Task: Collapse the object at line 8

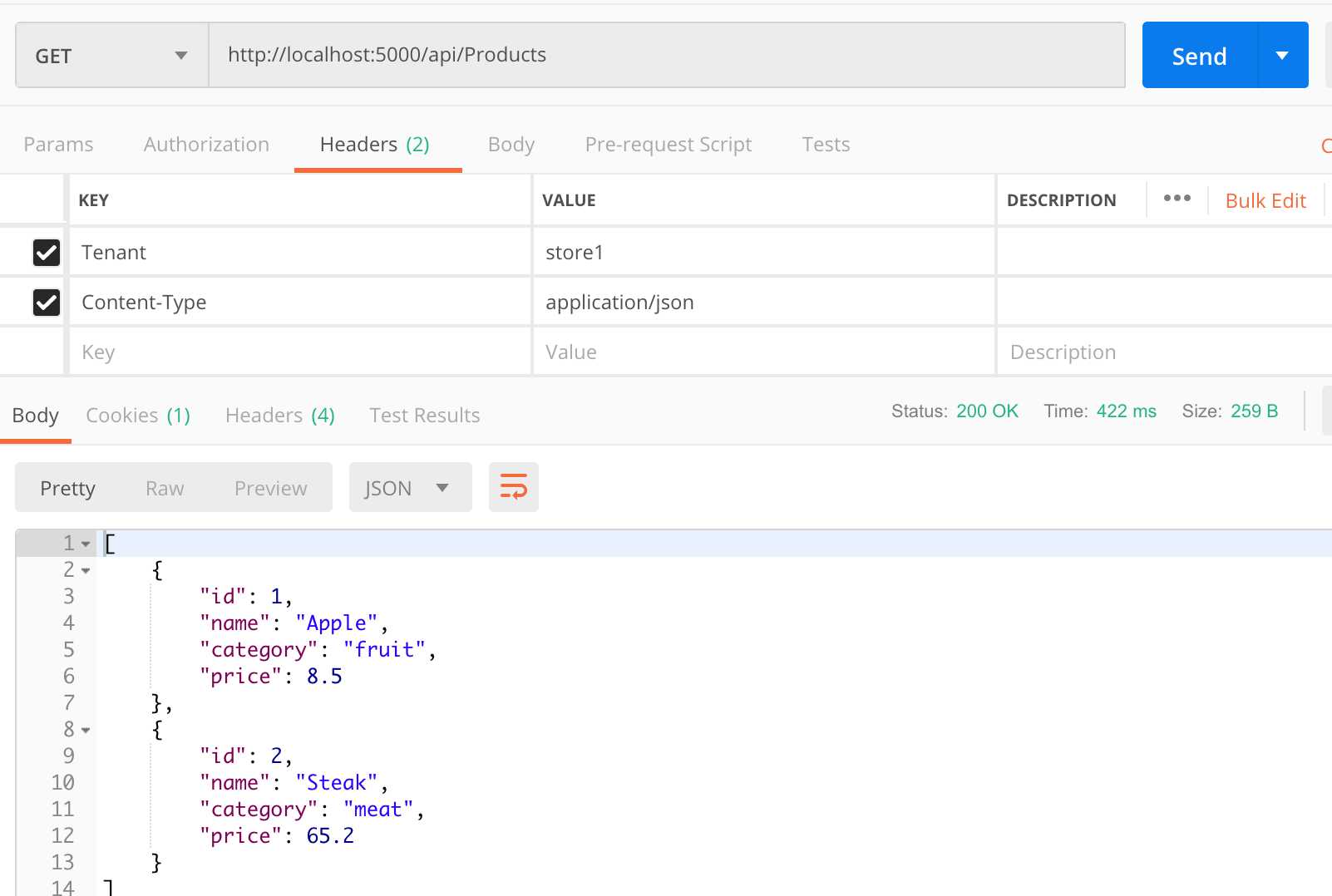Action: pyautogui.click(x=86, y=730)
